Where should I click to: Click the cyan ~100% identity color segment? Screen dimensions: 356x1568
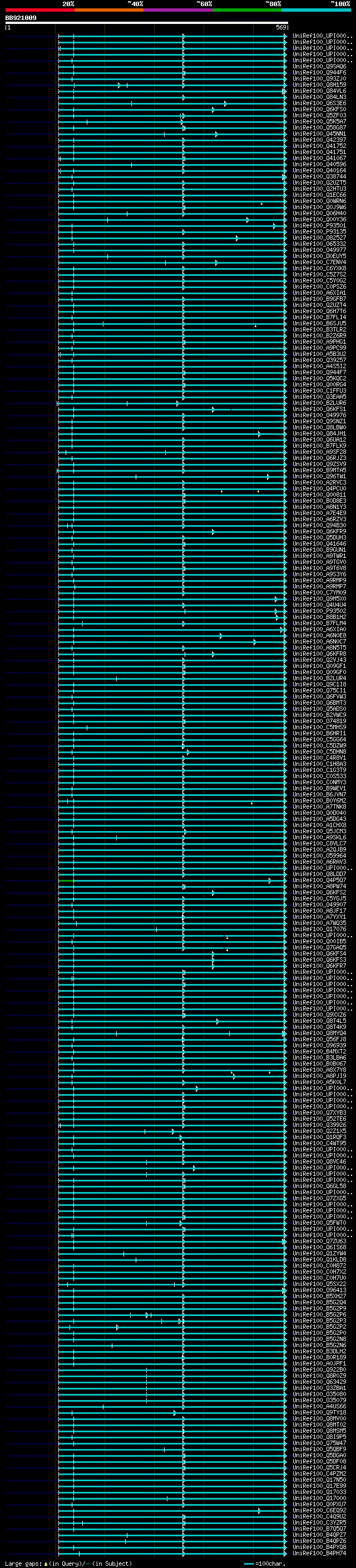(316, 10)
